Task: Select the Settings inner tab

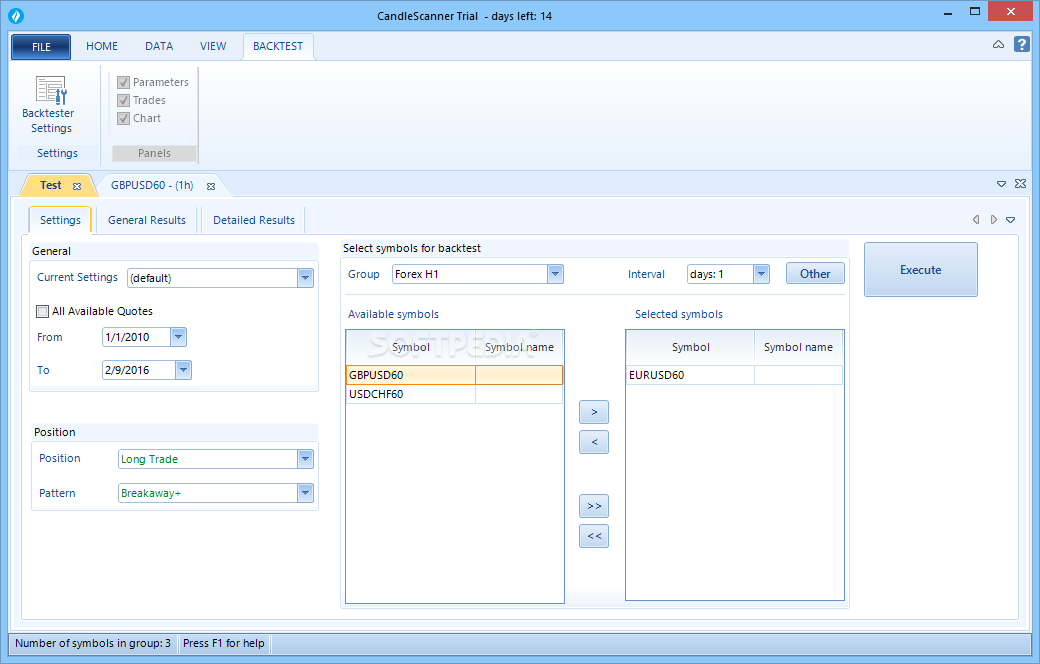Action: click(x=60, y=220)
